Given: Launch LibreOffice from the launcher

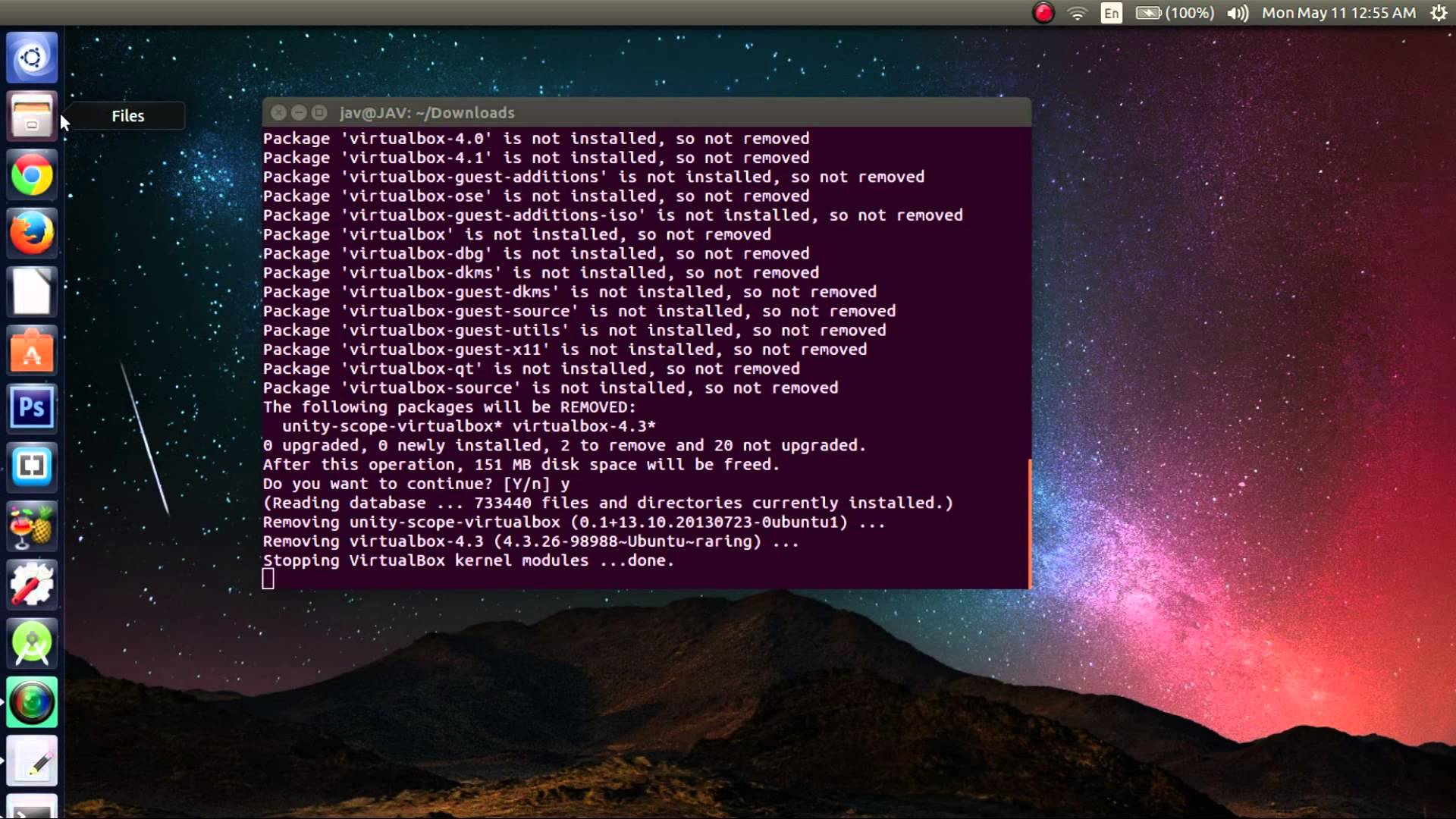Looking at the screenshot, I should coord(32,291).
